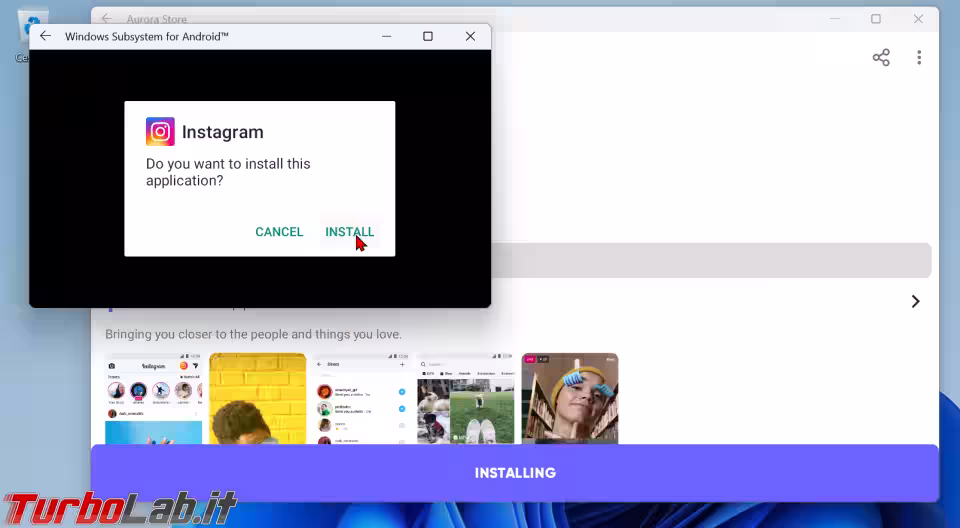Screen dimensions: 960x528
Task: Open the yellow brick wall screenshot
Action: pyautogui.click(x=258, y=398)
